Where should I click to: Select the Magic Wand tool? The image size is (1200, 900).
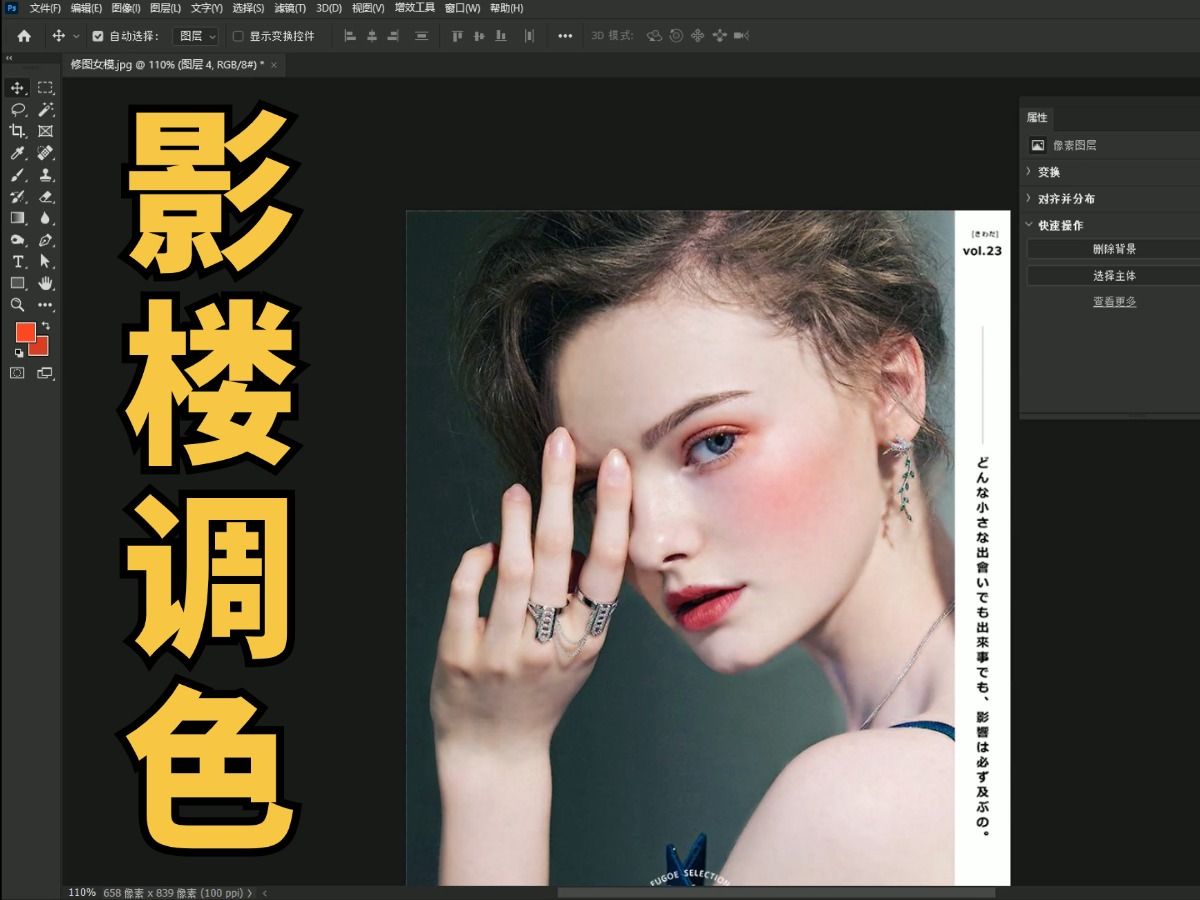coord(45,110)
